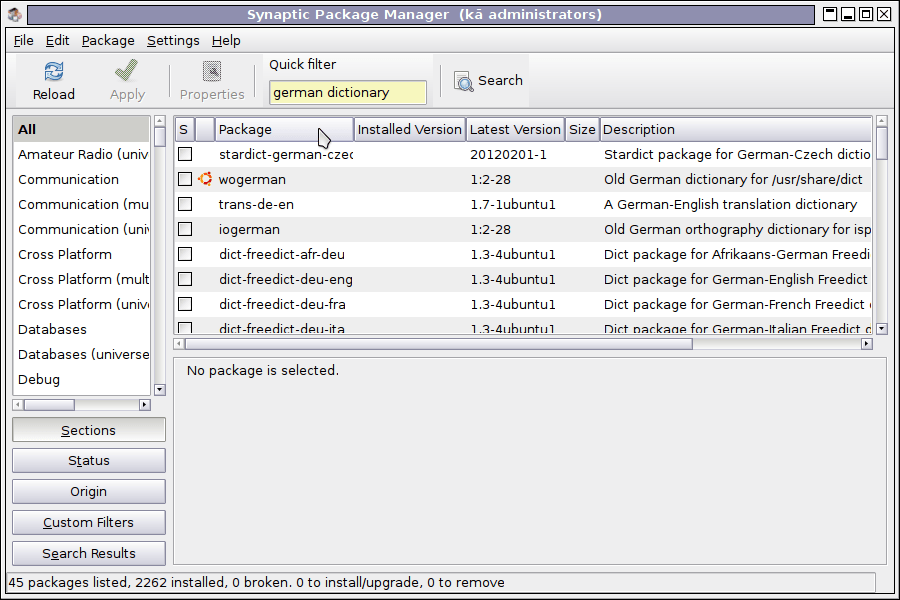Select the dict-freedict-deu-eng package name
The width and height of the screenshot is (900, 600).
tap(286, 279)
